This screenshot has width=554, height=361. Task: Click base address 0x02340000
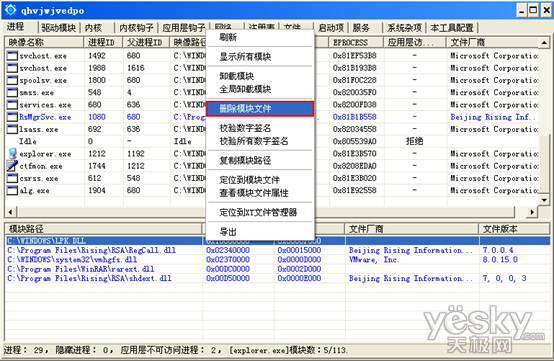[228, 250]
